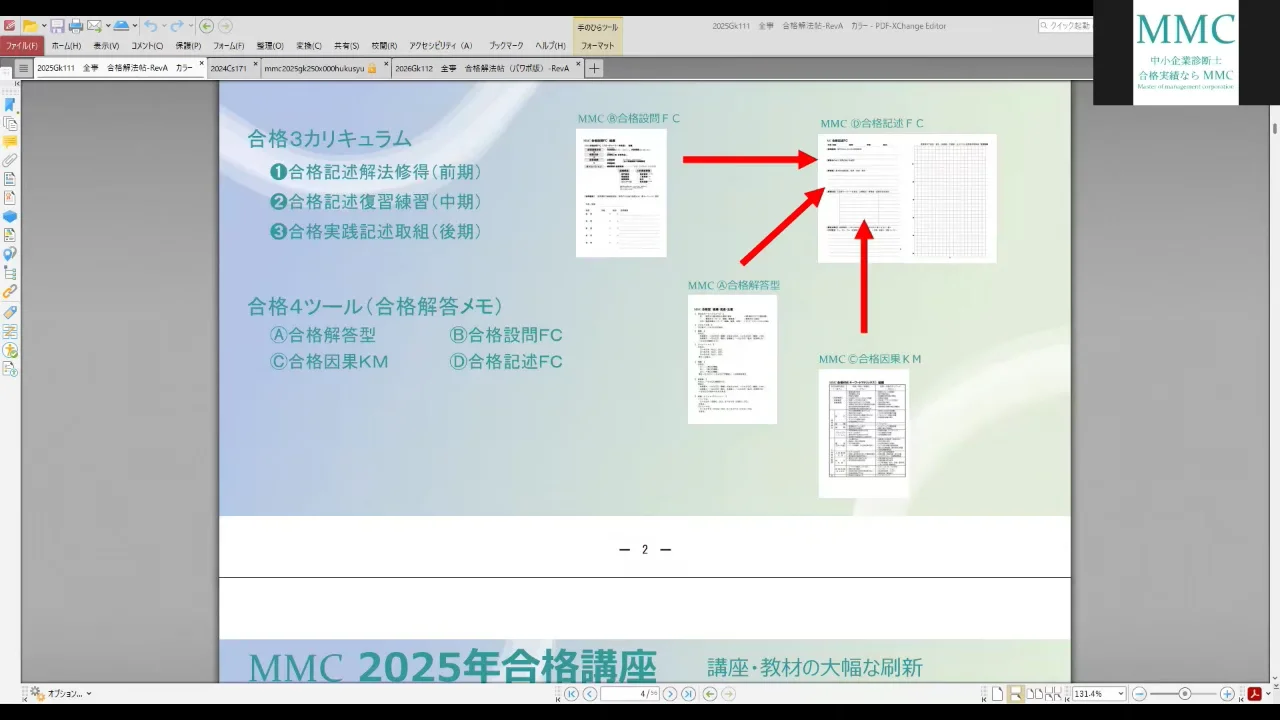Expand the Open folder dropdown arrow

(42, 26)
